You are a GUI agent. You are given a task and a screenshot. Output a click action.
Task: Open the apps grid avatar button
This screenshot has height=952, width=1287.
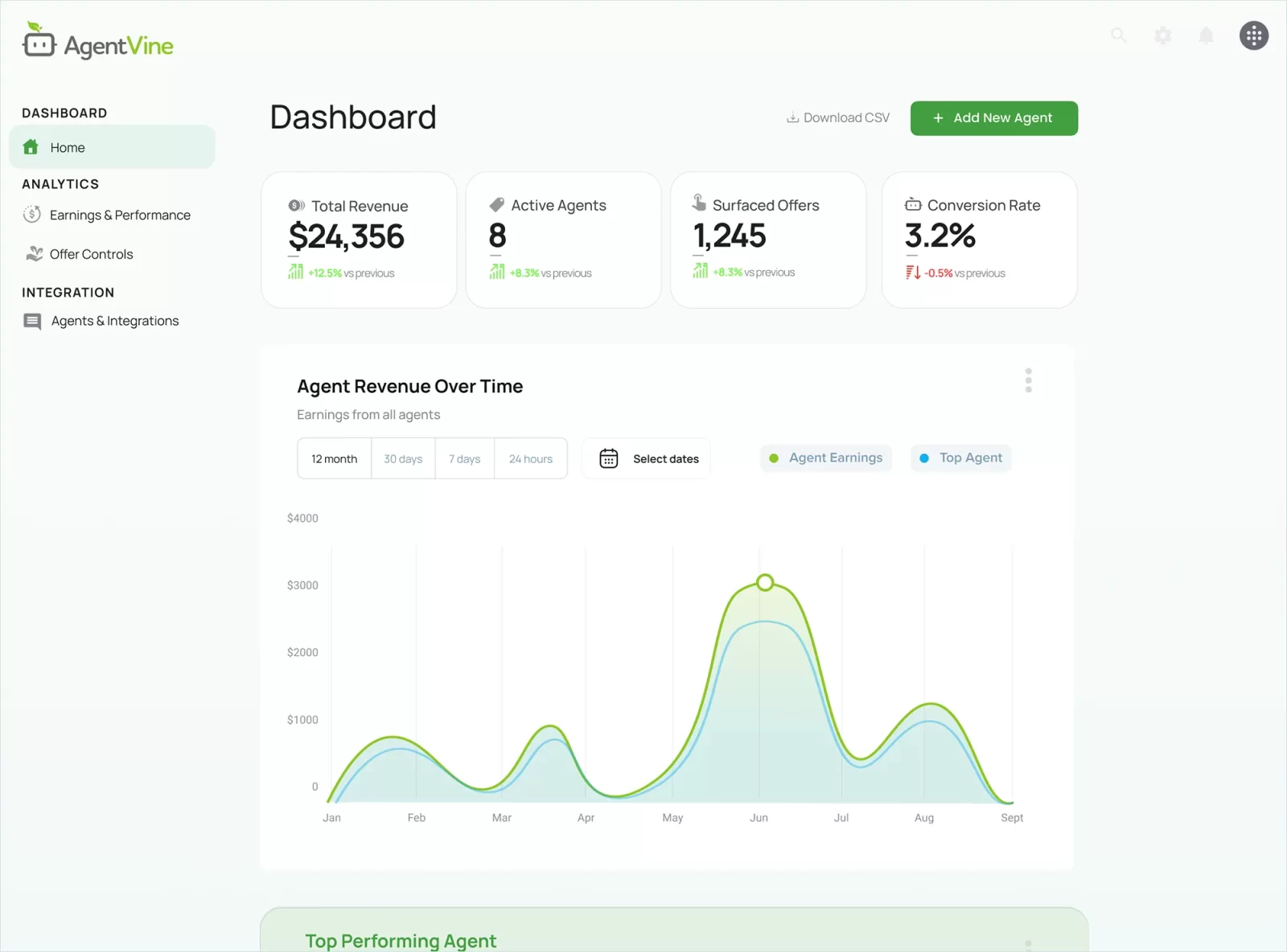click(x=1253, y=35)
